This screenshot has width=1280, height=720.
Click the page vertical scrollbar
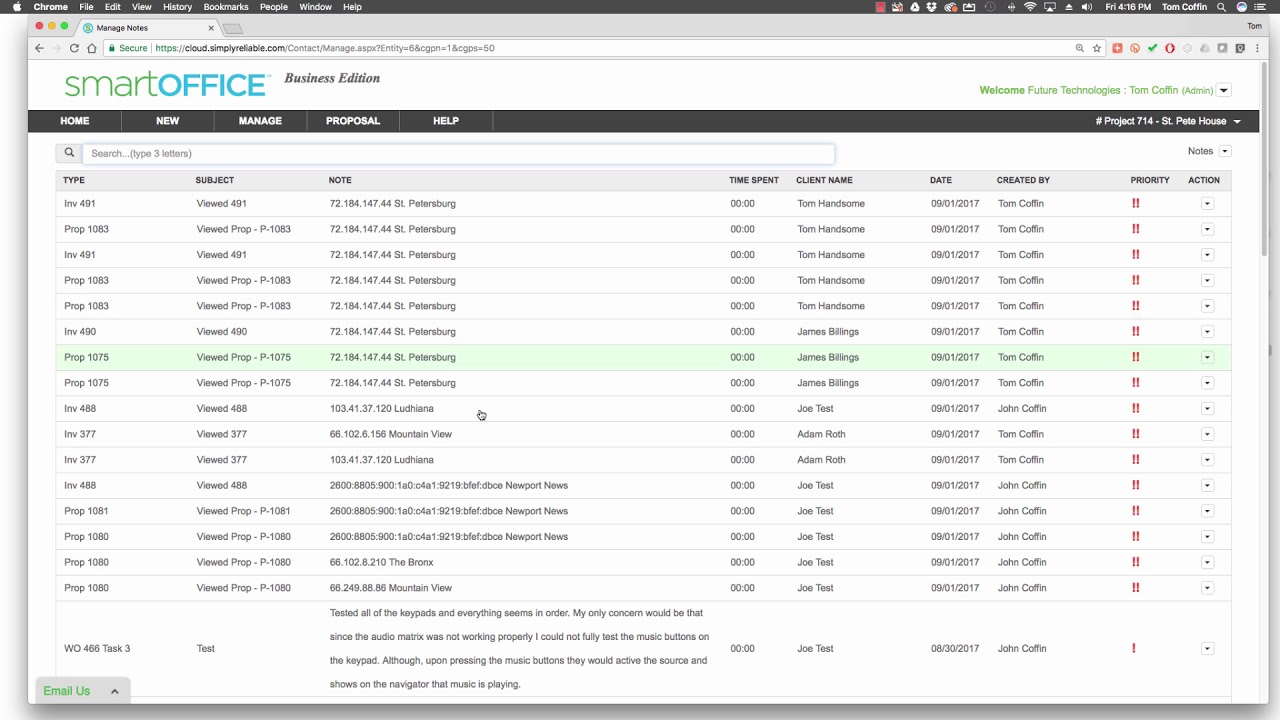[x=1264, y=160]
